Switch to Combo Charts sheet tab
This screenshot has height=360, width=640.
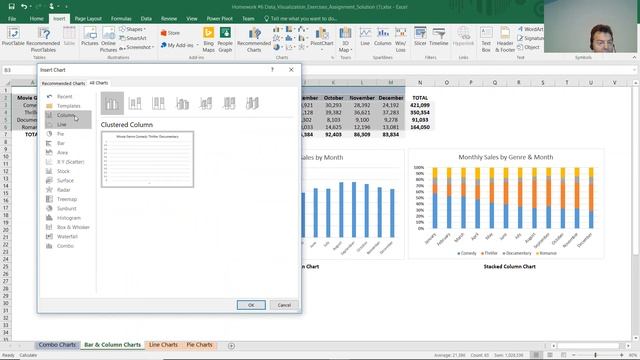(x=57, y=345)
